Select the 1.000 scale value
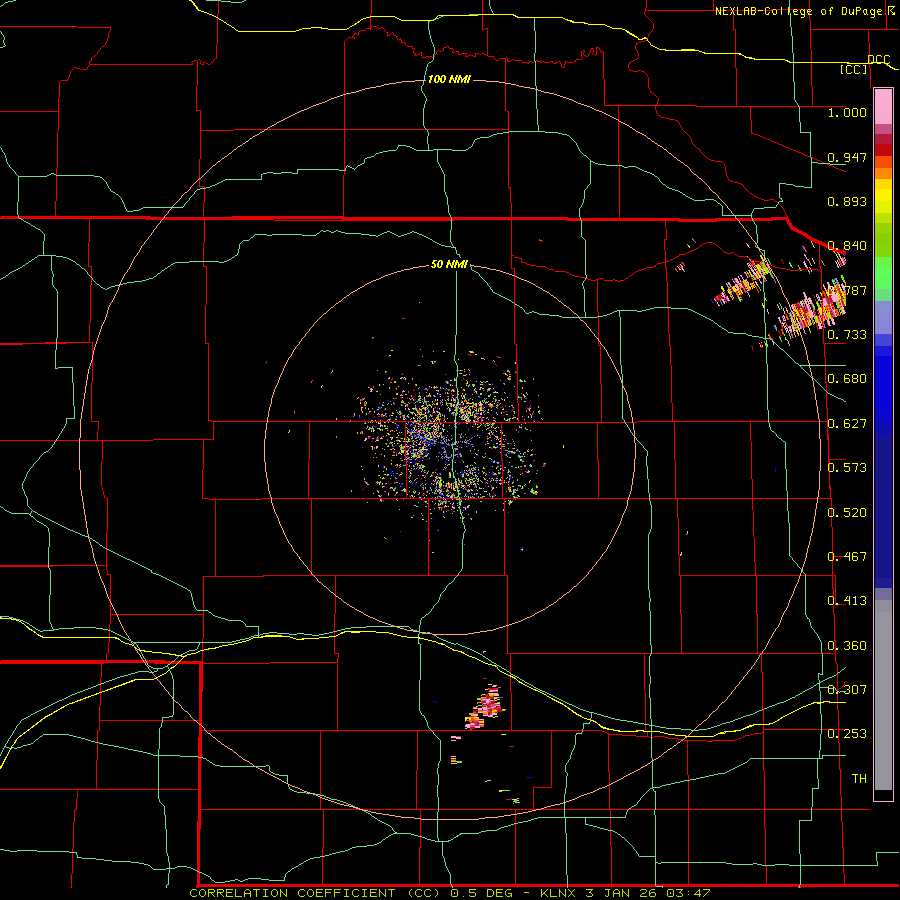The height and width of the screenshot is (900, 900). (x=847, y=112)
